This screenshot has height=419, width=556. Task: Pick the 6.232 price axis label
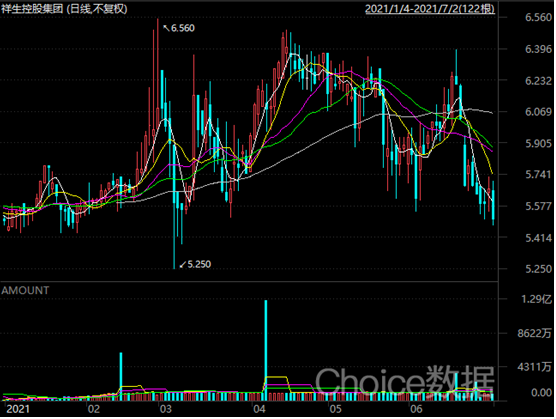click(x=539, y=81)
